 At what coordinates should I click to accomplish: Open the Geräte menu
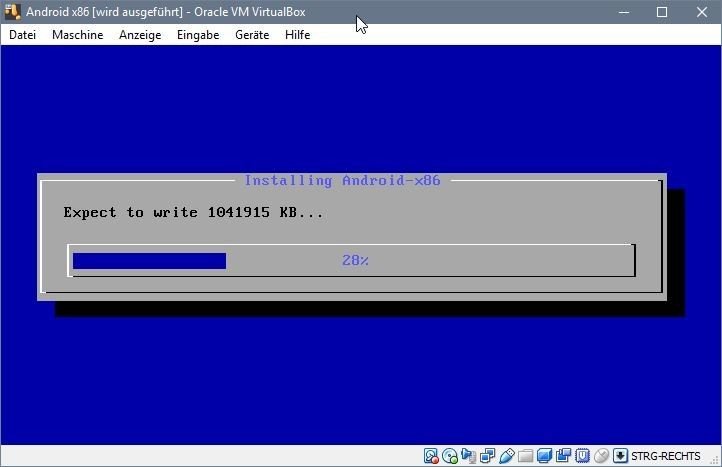point(252,35)
